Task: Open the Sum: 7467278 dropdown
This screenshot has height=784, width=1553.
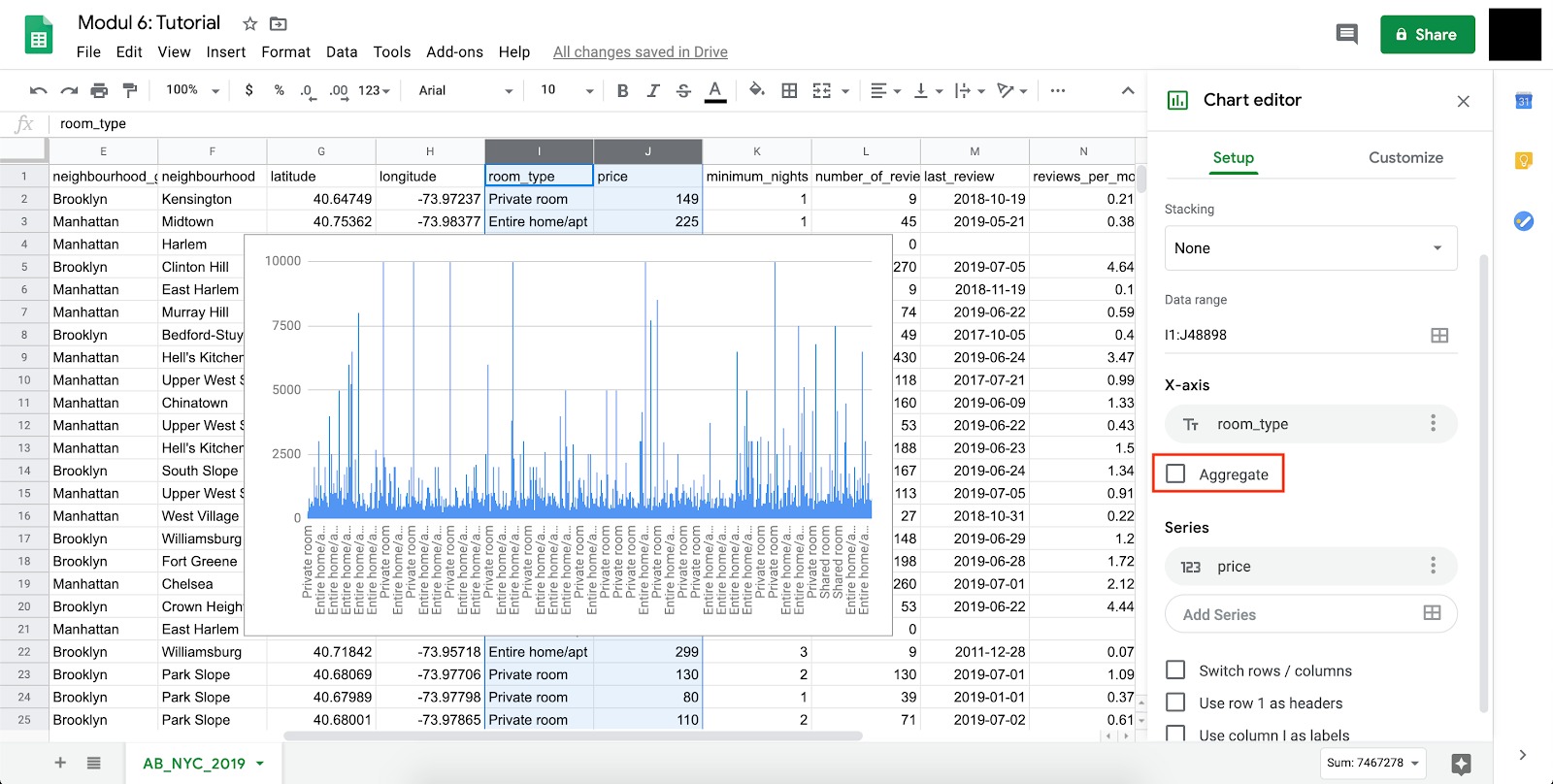Action: pyautogui.click(x=1372, y=763)
